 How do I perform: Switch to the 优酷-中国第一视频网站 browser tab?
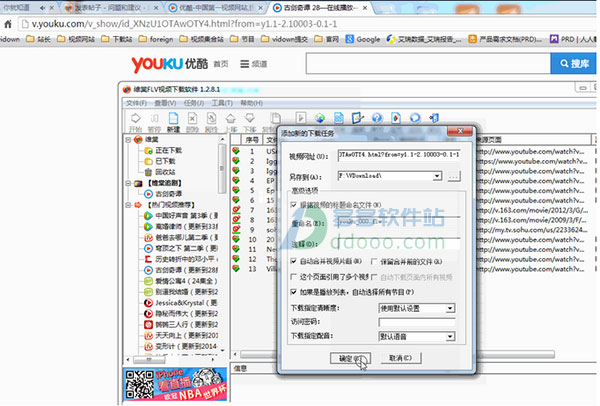pos(216,8)
